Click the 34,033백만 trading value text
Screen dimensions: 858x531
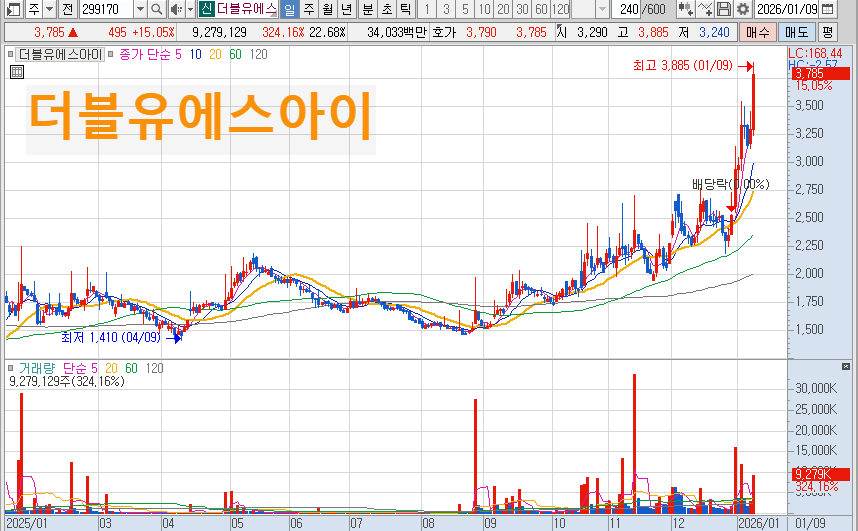click(397, 32)
